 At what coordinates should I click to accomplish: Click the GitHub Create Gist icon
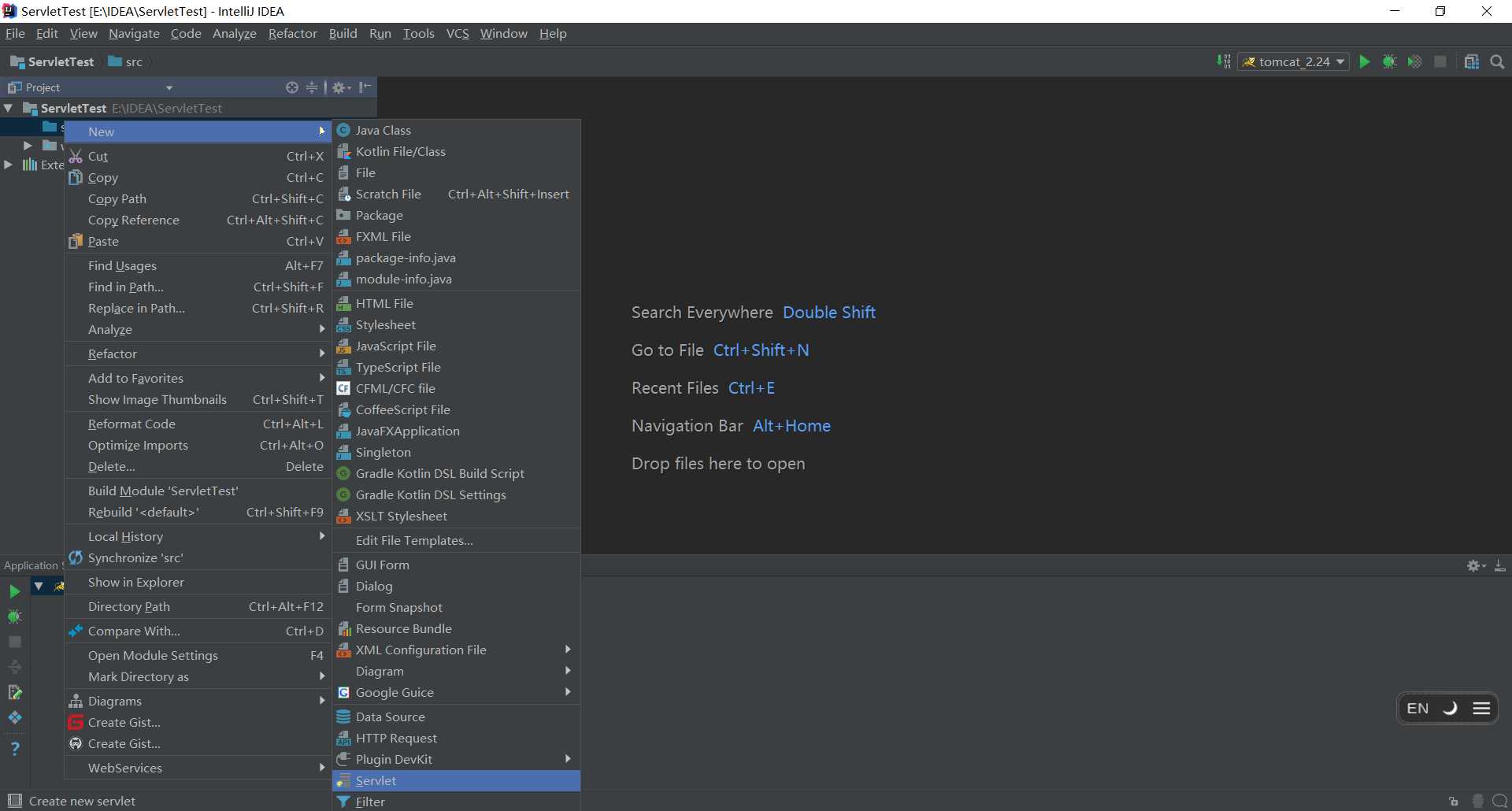(76, 743)
